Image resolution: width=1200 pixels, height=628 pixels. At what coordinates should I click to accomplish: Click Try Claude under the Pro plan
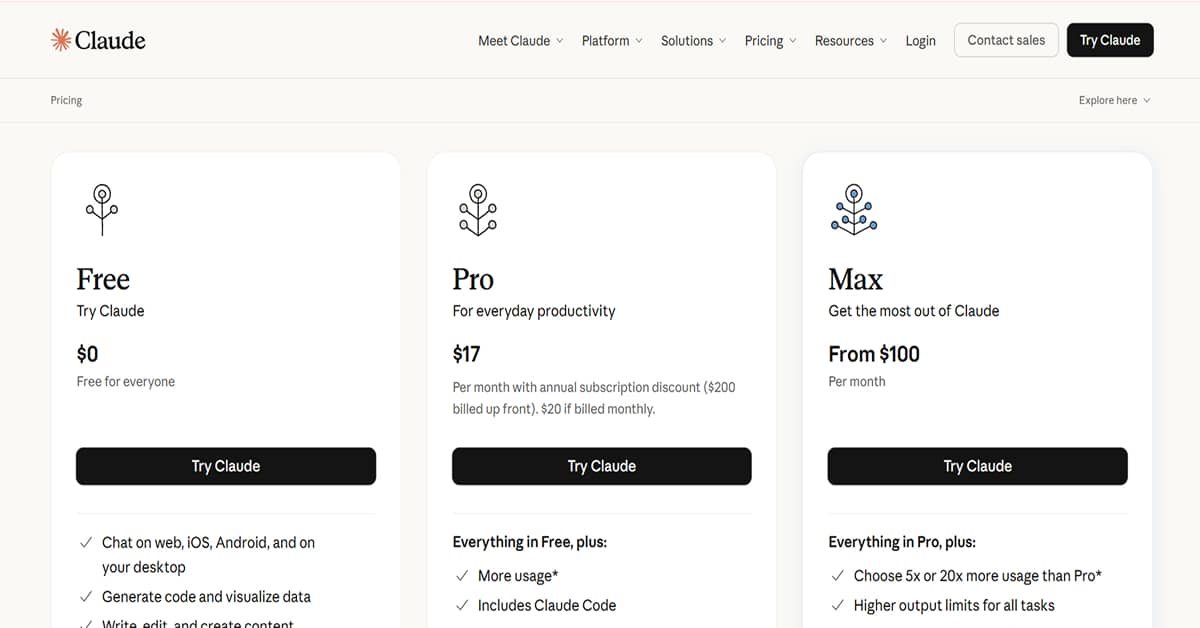602,466
